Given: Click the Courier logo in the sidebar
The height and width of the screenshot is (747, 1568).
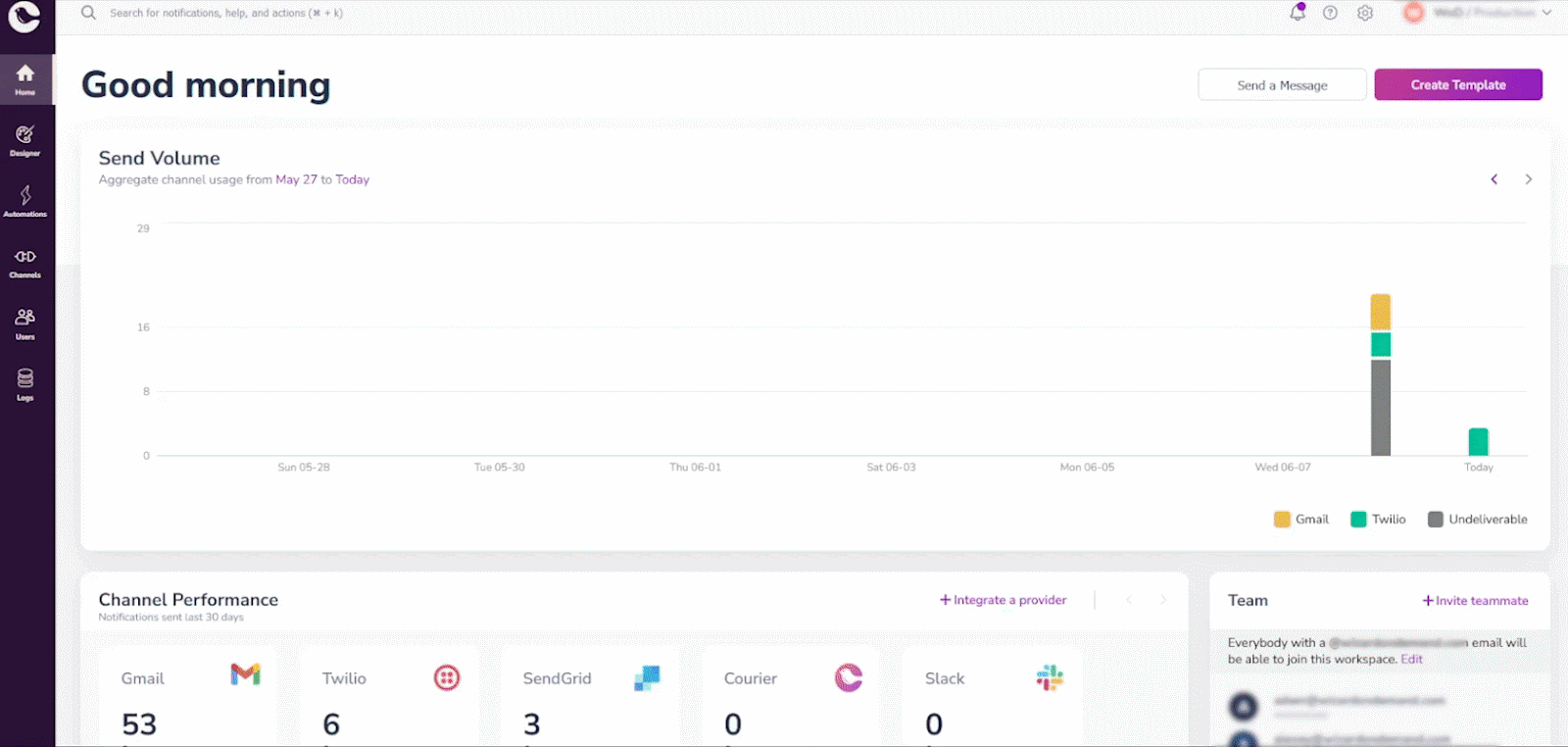Looking at the screenshot, I should tap(24, 17).
